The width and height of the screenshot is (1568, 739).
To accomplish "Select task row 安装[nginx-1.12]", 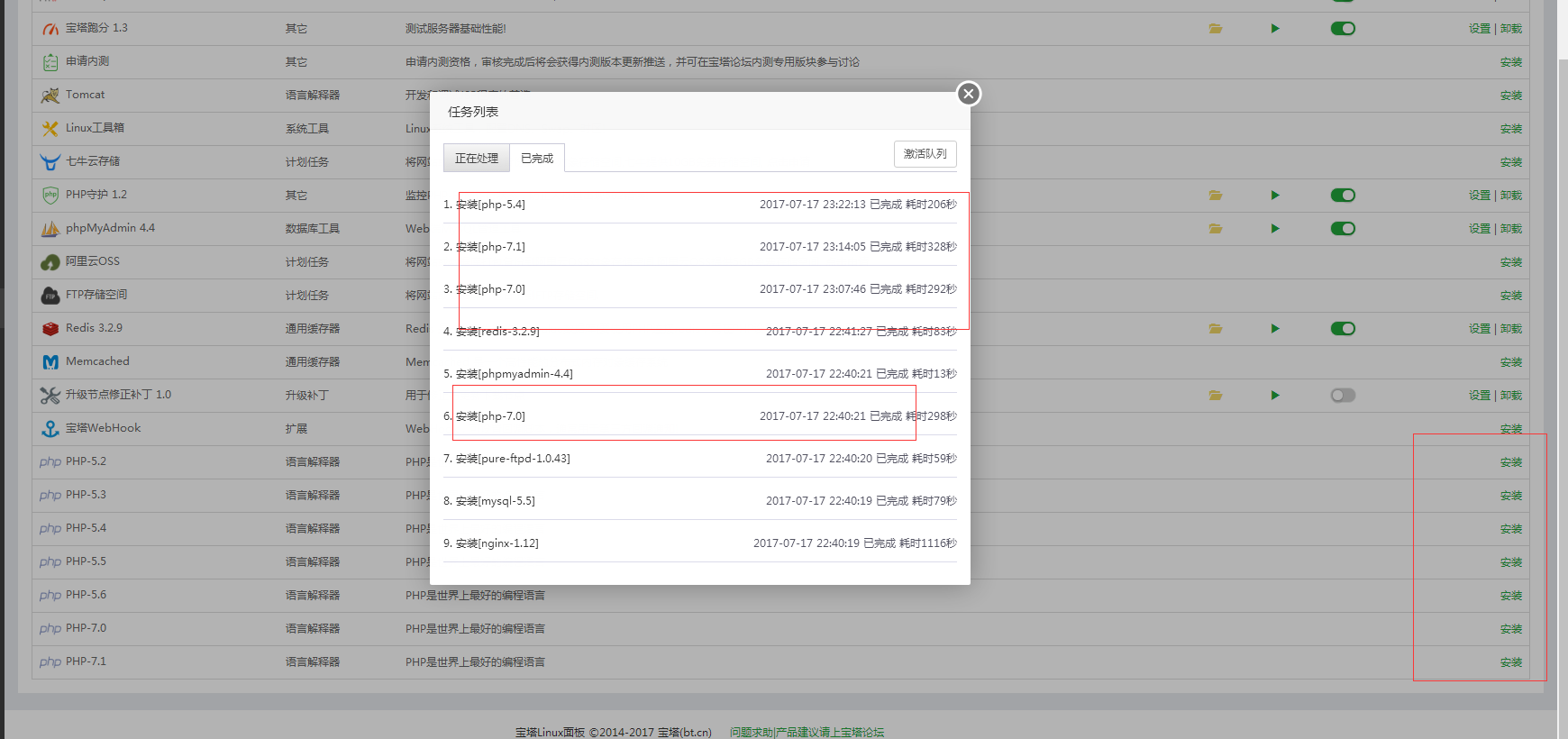I will [x=700, y=543].
